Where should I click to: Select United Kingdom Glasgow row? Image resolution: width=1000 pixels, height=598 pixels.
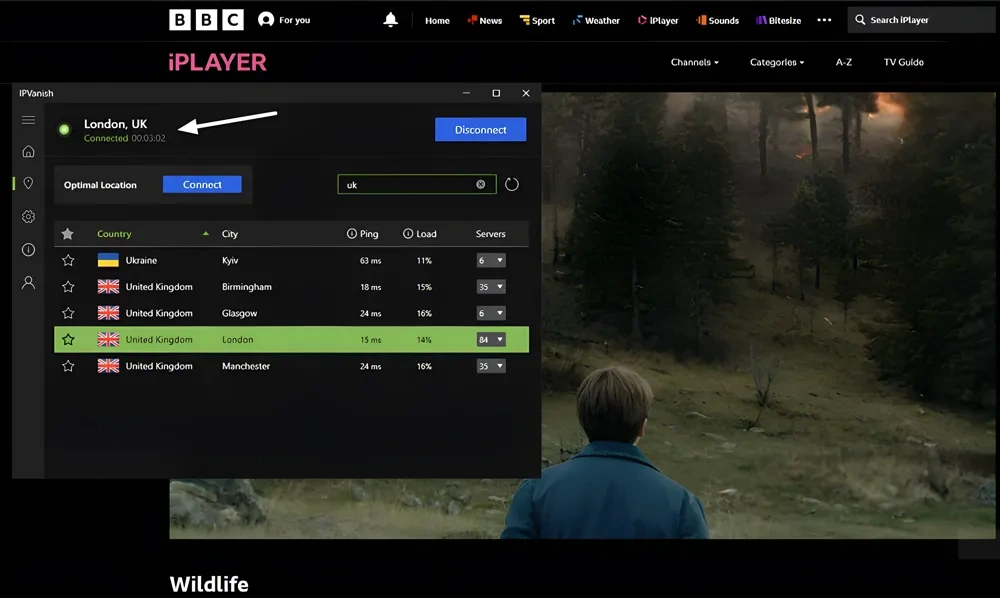tap(291, 313)
